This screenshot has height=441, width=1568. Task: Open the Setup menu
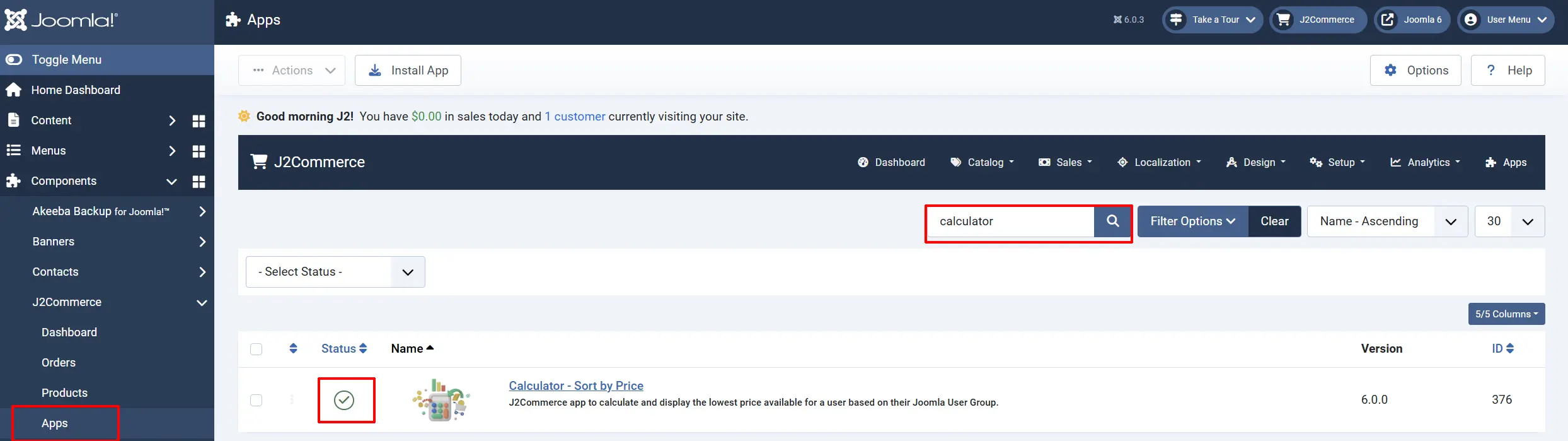(1337, 162)
